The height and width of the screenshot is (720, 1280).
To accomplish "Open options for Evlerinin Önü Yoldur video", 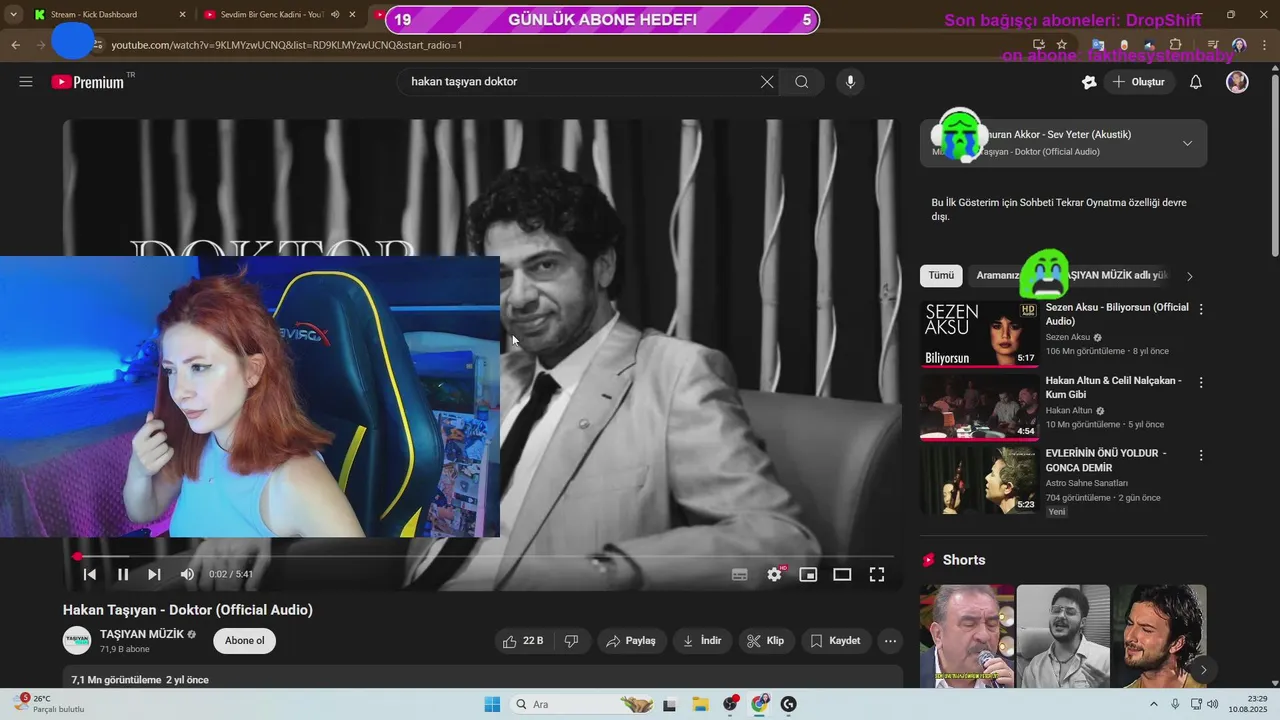I will [x=1201, y=456].
